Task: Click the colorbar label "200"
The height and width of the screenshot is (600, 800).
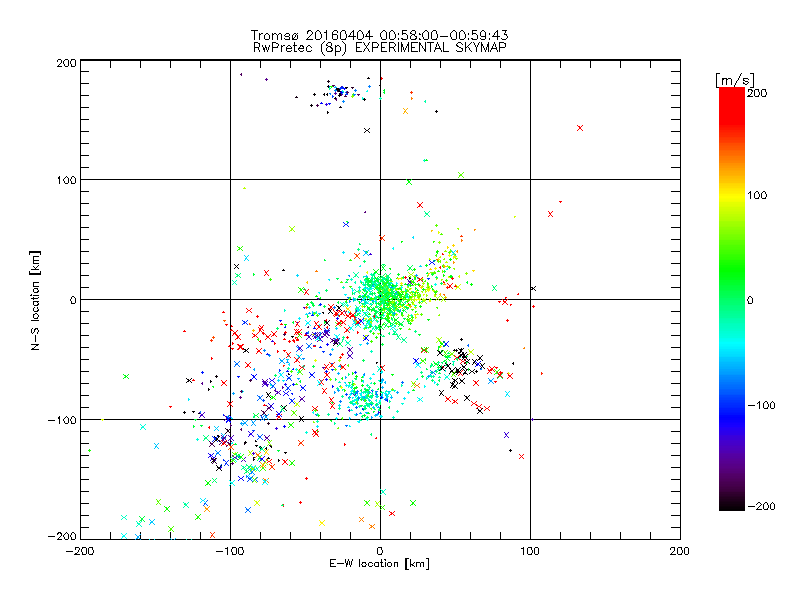Action: pos(757,93)
